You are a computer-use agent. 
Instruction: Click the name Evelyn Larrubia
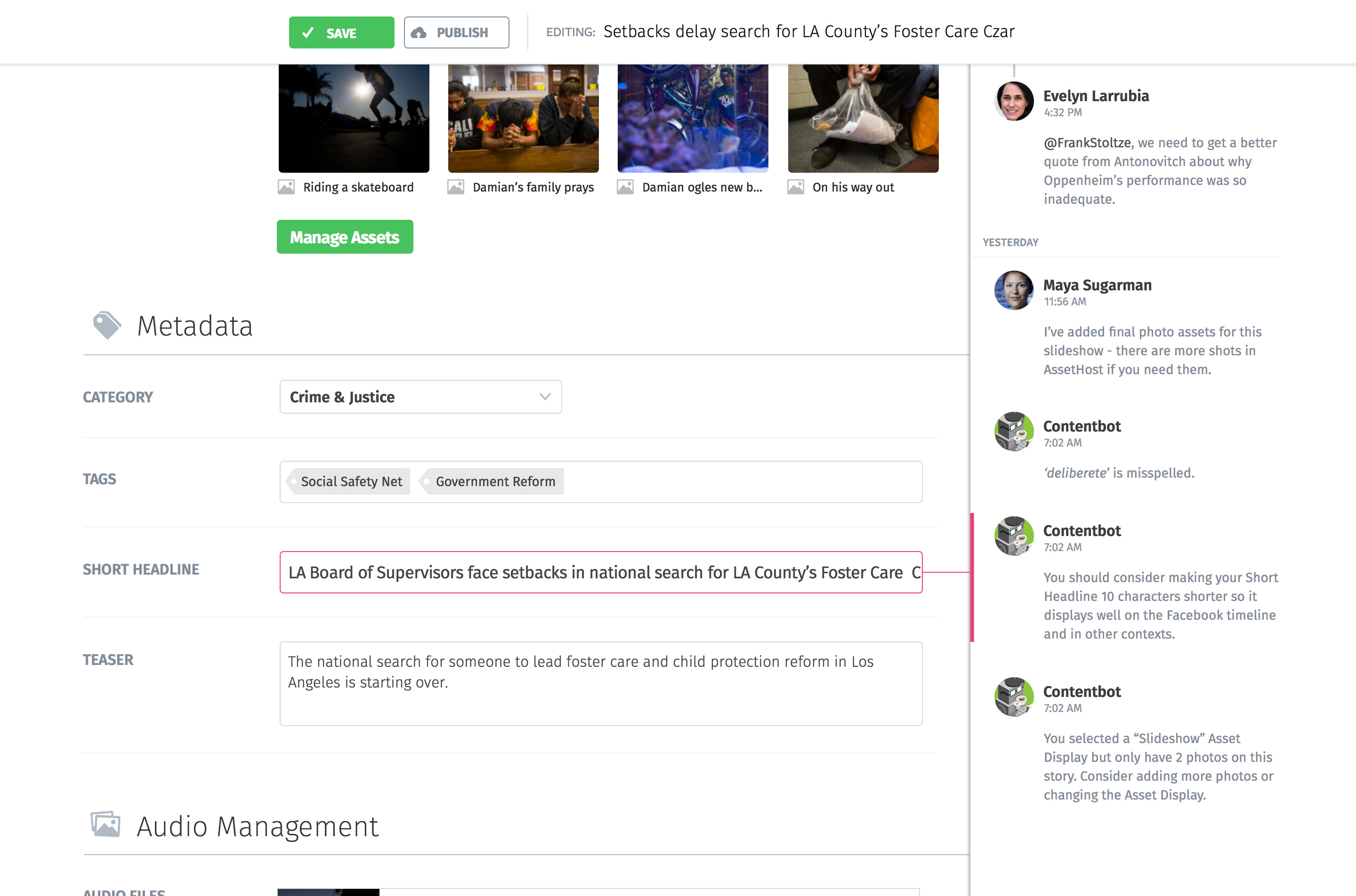[1096, 96]
